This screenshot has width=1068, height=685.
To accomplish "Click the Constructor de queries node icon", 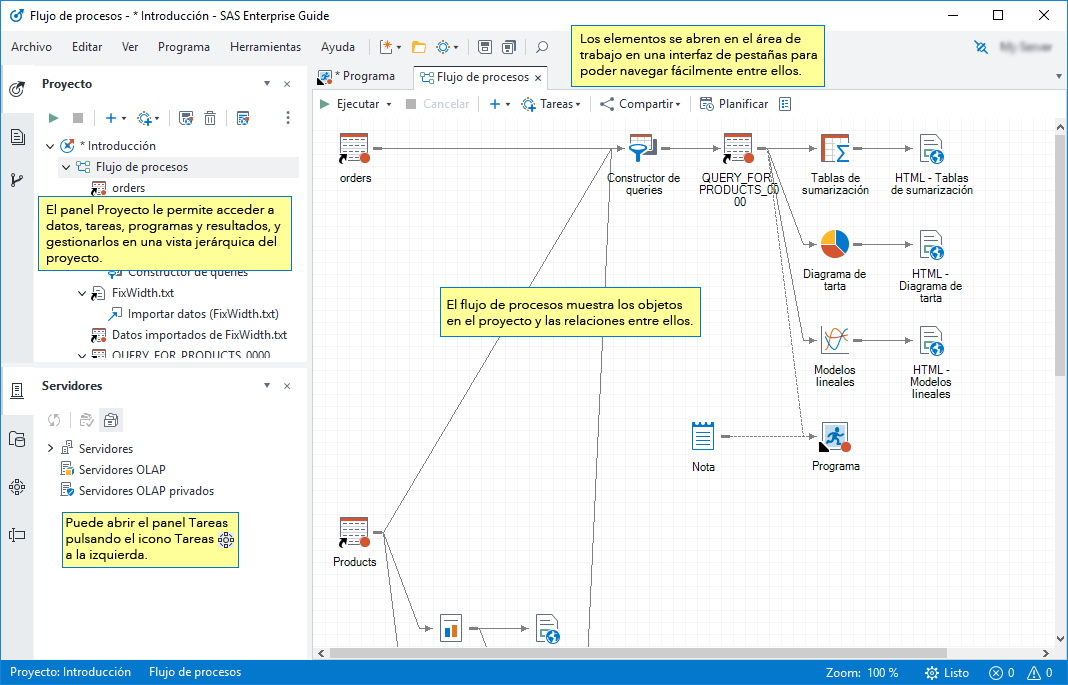I will coord(641,149).
